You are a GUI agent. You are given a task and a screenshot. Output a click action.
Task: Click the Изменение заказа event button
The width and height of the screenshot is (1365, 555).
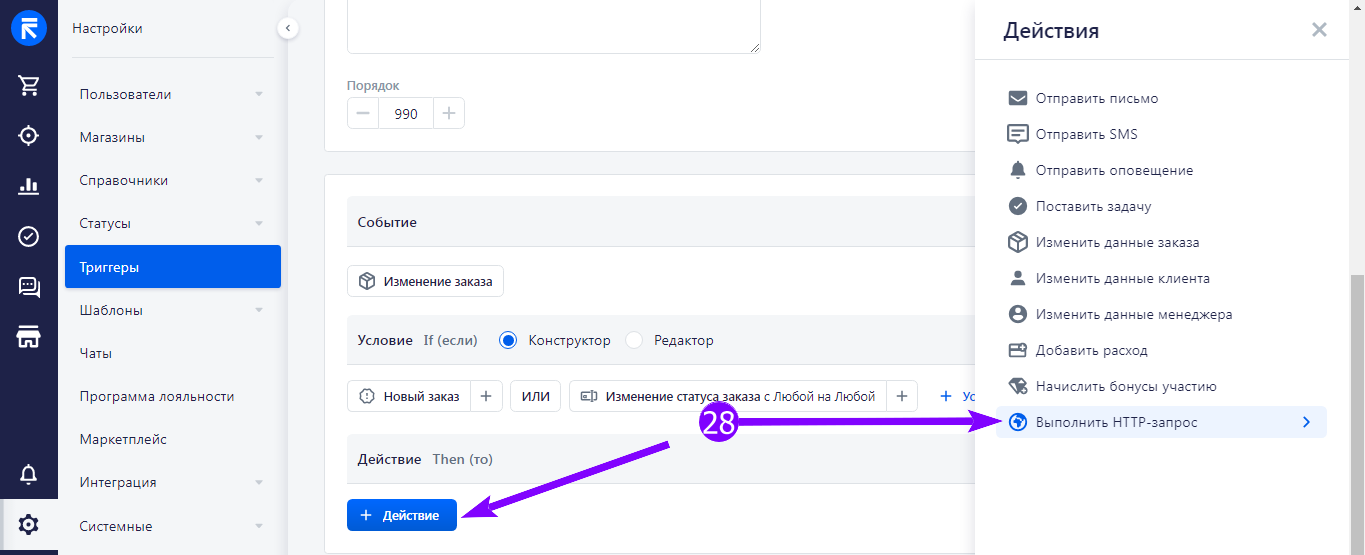(x=425, y=281)
